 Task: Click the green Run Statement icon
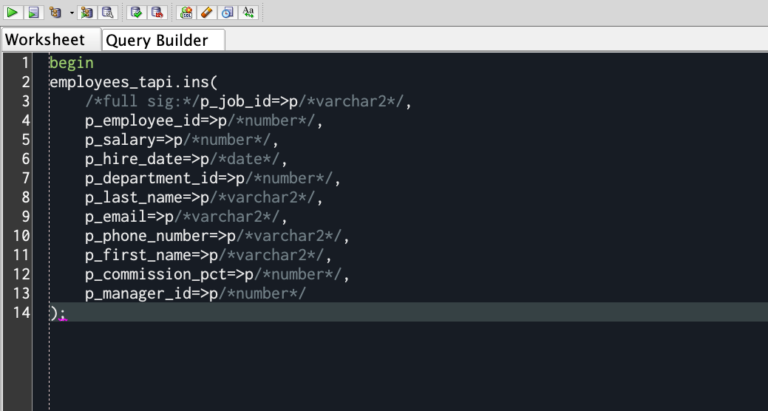12,12
